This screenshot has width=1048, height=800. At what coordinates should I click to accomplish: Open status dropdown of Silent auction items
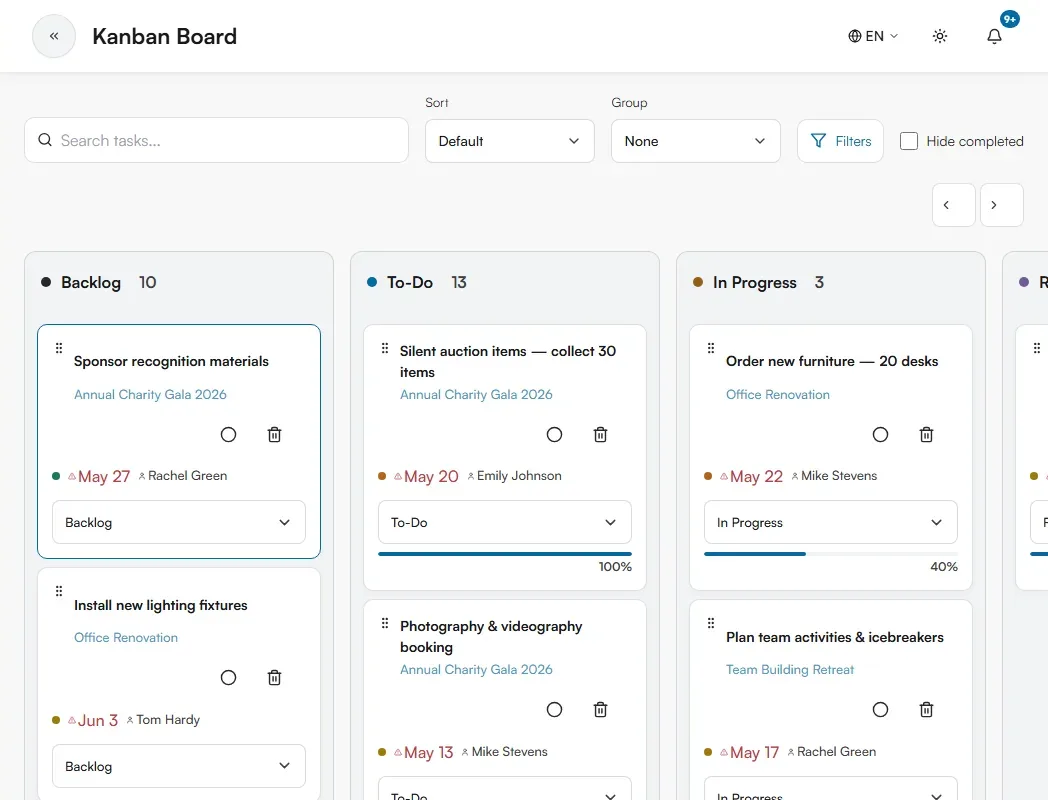(505, 522)
